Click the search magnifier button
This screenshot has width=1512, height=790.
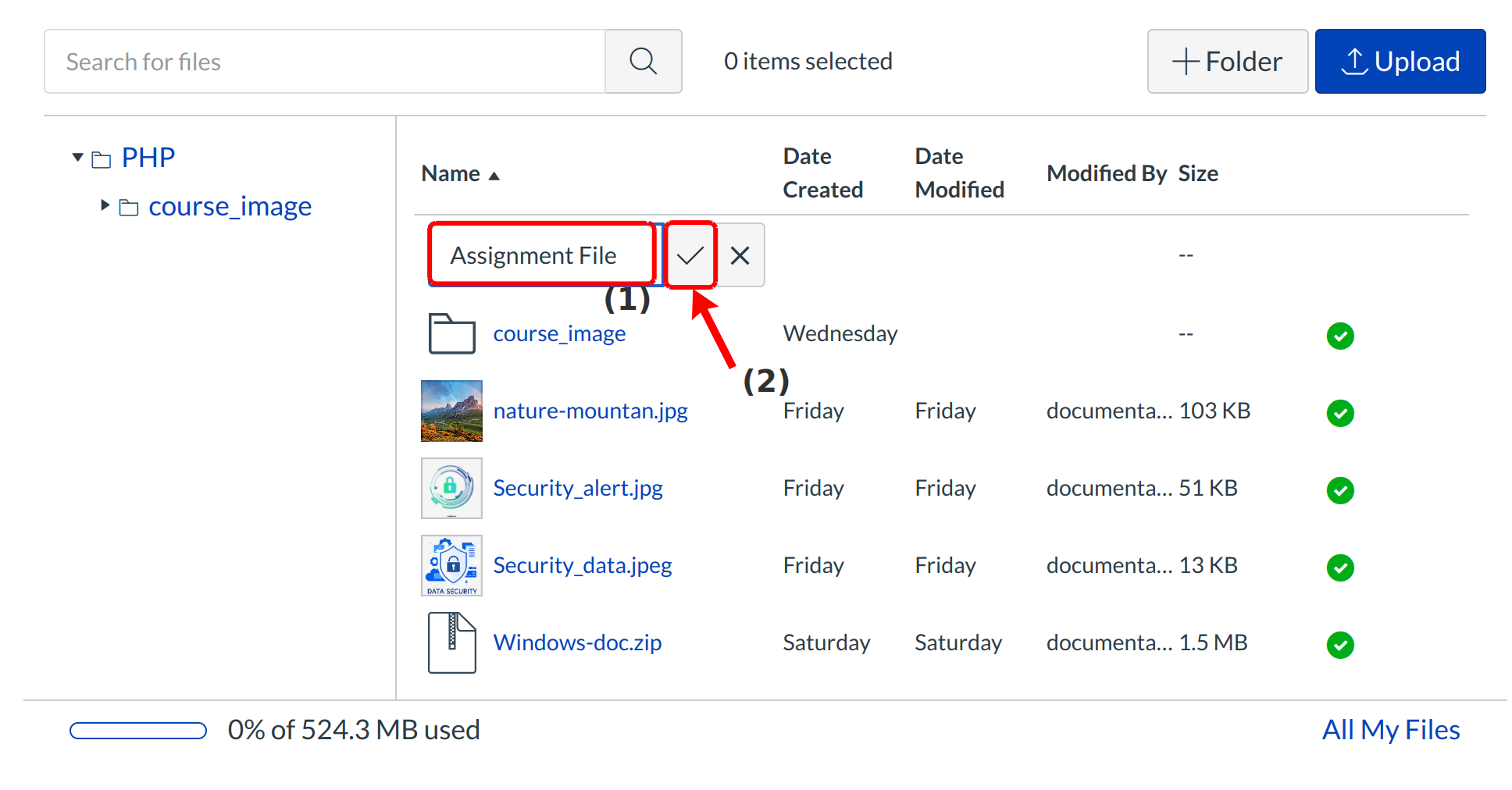[643, 61]
